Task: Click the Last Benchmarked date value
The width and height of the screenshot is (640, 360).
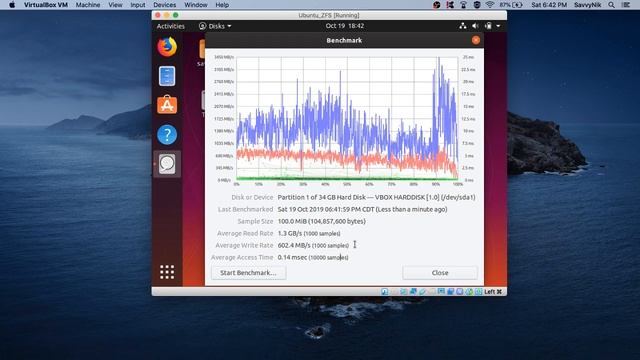Action: [362, 209]
